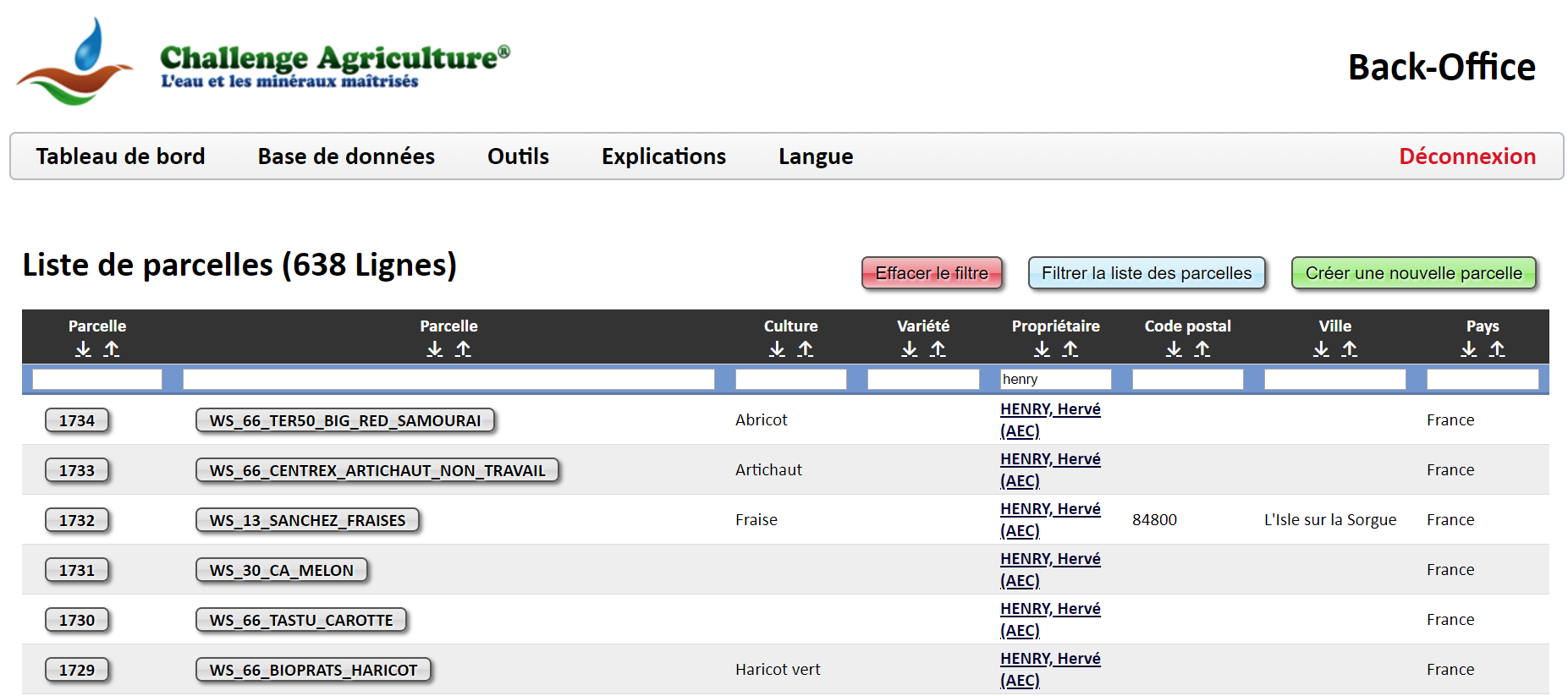Open HENRY, Hervé link in row 1730
Screen dimensions: 1568x696
pyautogui.click(x=1050, y=619)
